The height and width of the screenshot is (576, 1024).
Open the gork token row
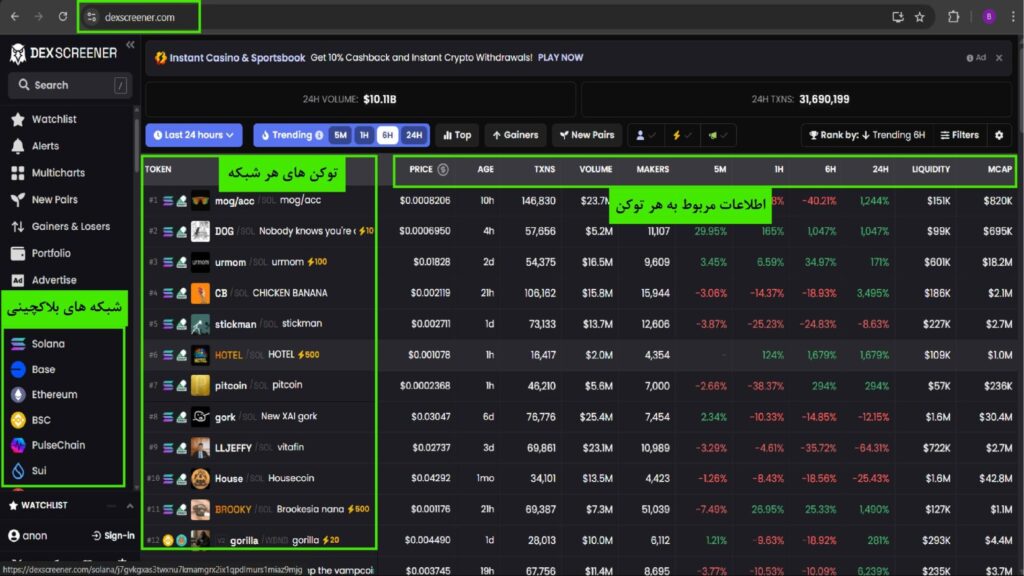578,417
